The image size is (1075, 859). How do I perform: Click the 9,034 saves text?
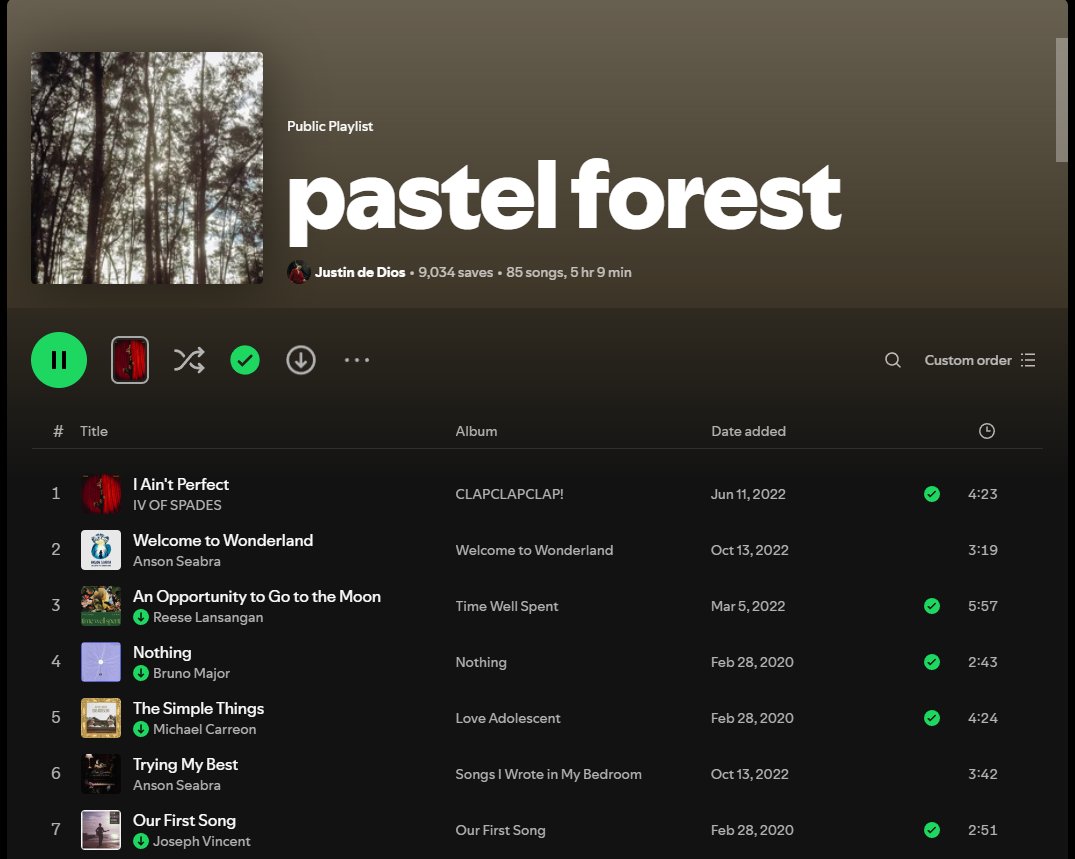(x=456, y=272)
